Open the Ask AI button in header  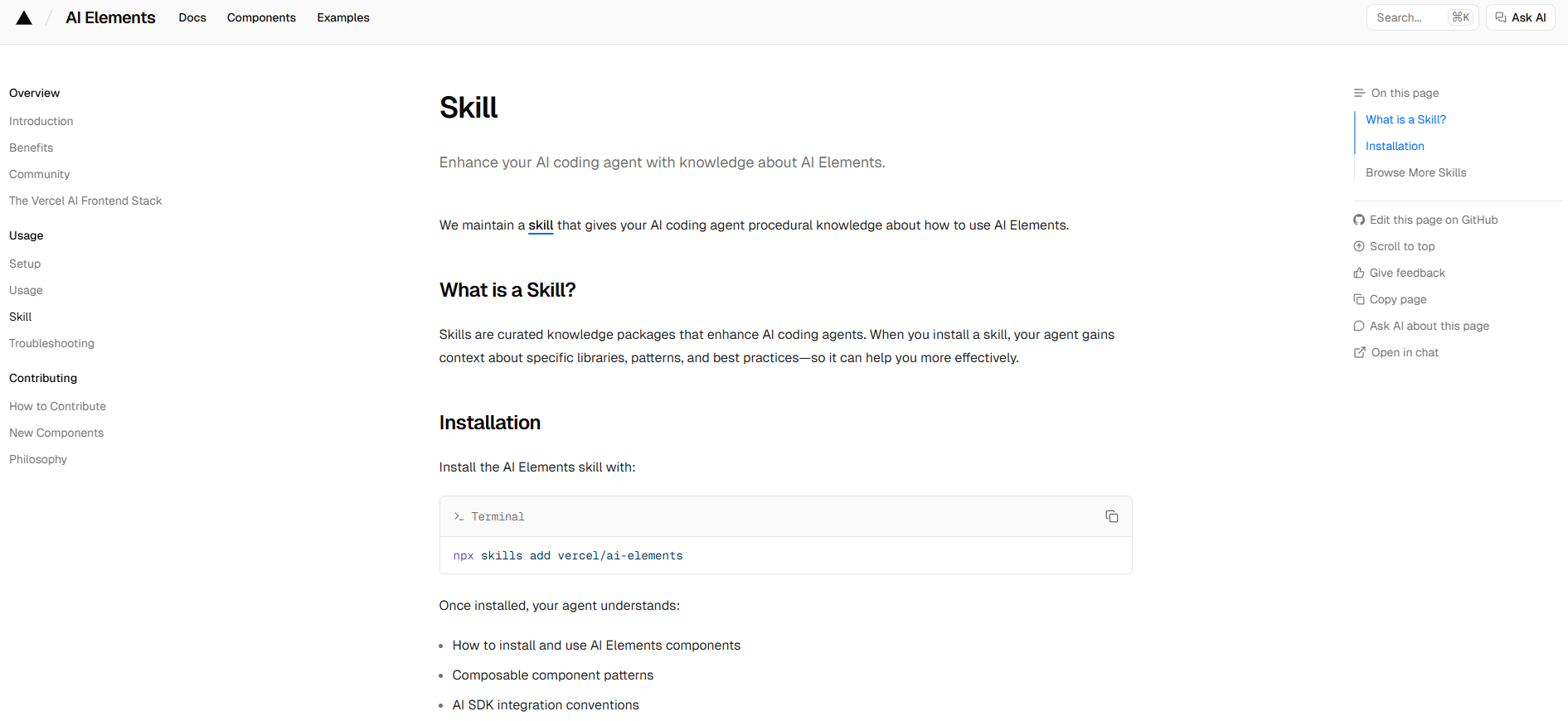pos(1520,17)
